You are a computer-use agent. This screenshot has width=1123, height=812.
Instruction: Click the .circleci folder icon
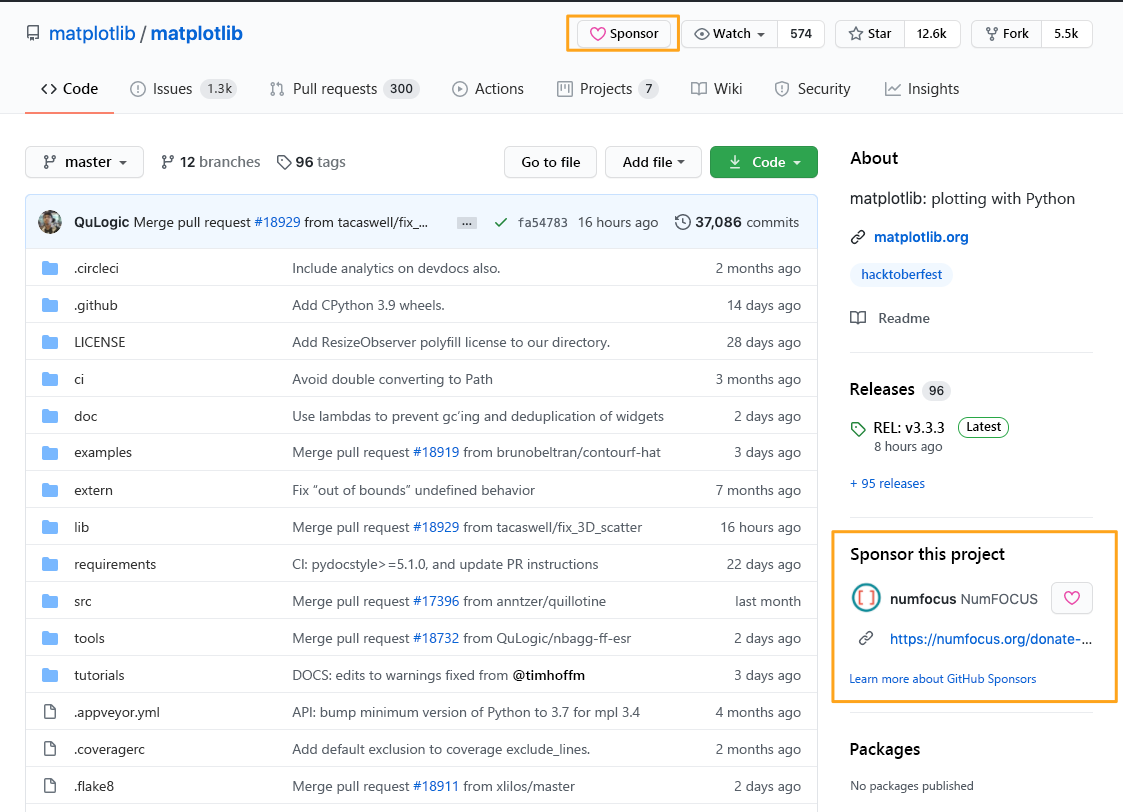click(x=50, y=269)
